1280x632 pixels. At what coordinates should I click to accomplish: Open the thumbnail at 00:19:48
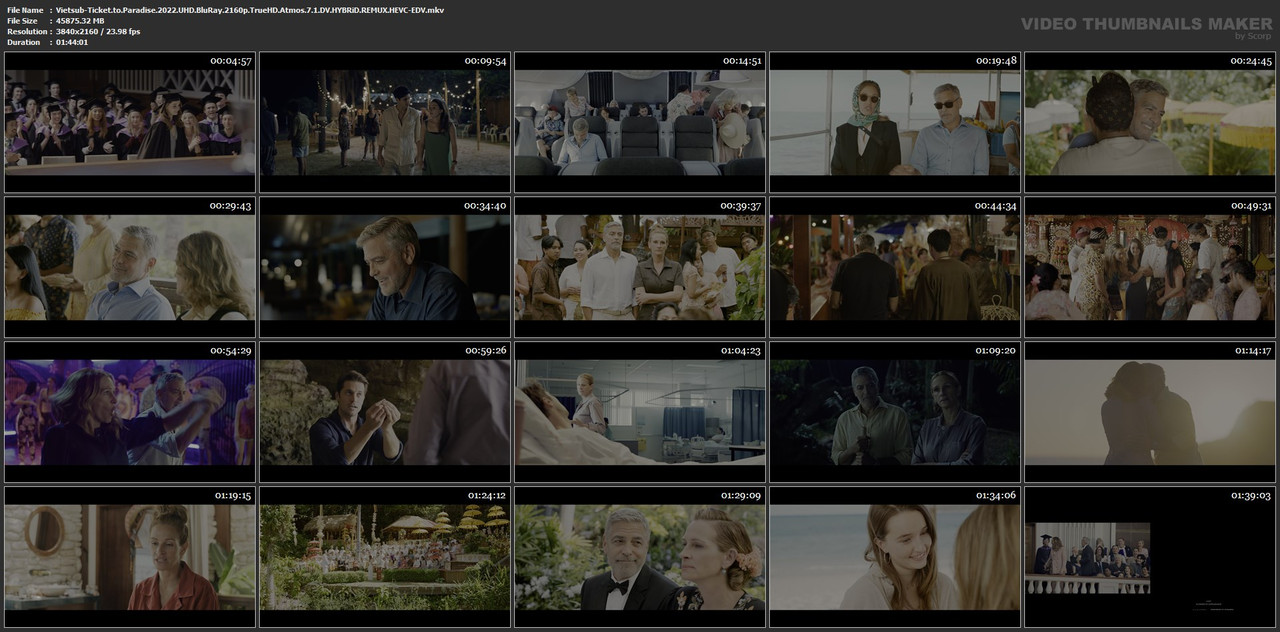[895, 122]
